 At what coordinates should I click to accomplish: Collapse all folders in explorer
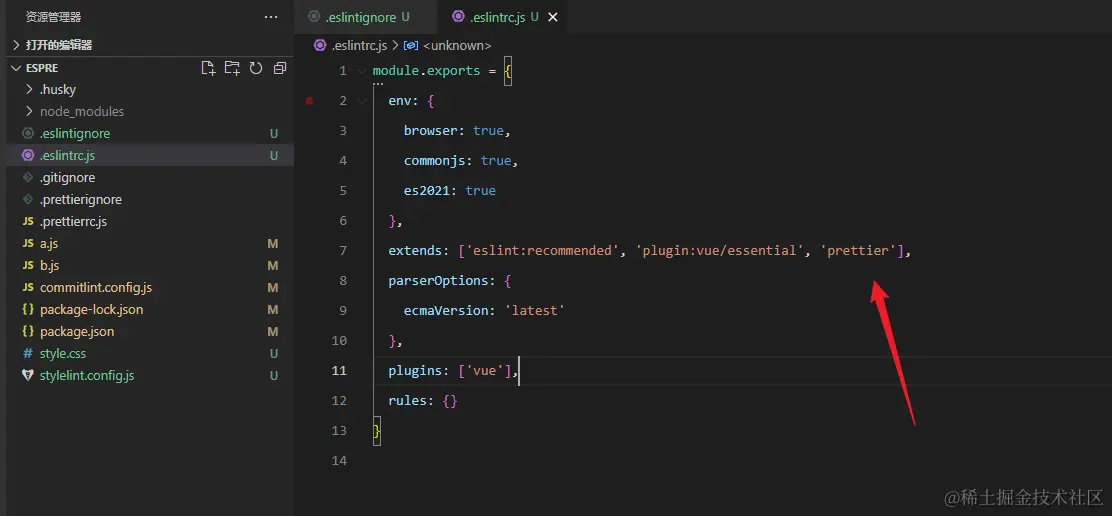click(280, 68)
